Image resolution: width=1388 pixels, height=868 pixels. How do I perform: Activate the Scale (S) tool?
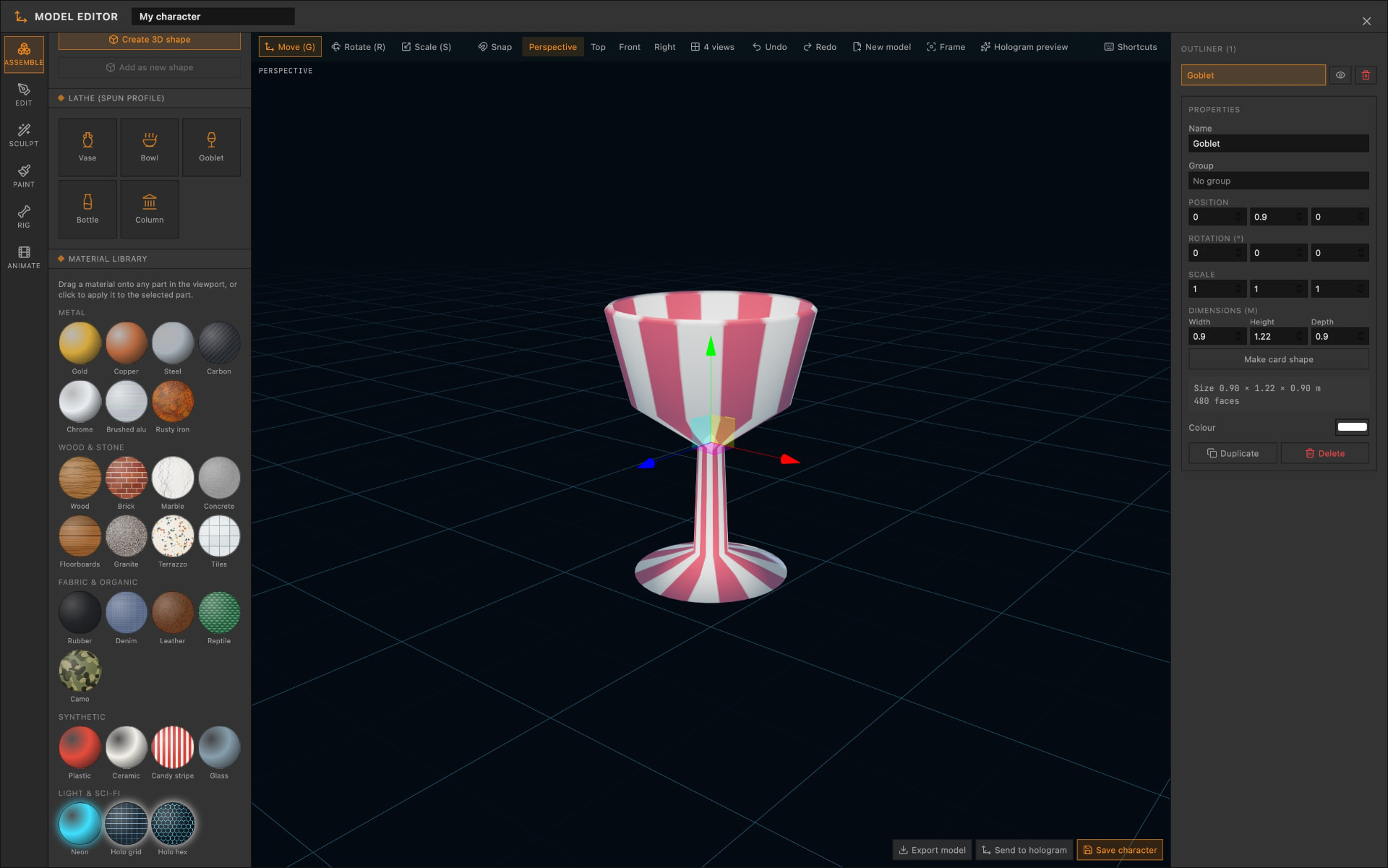click(x=427, y=47)
